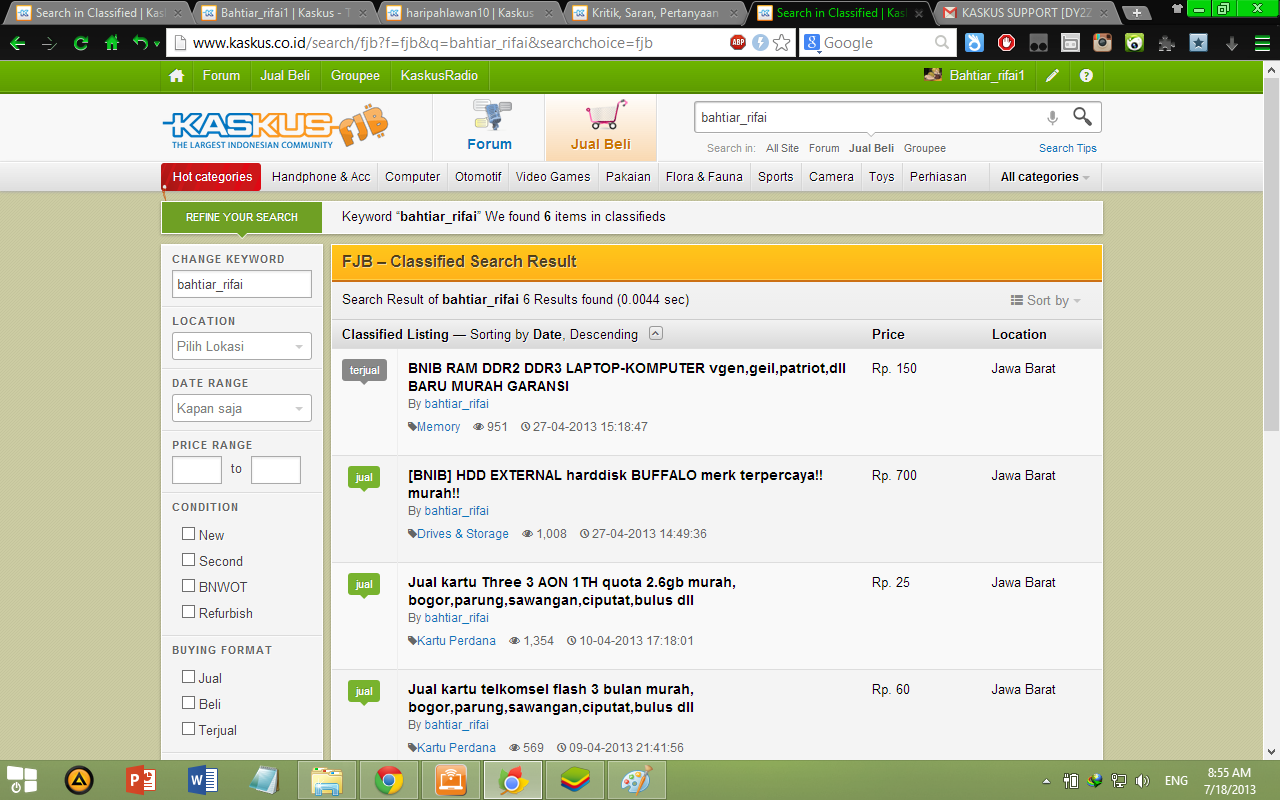Click the Kaskus home icon in green bar
1280x800 pixels.
[x=177, y=76]
